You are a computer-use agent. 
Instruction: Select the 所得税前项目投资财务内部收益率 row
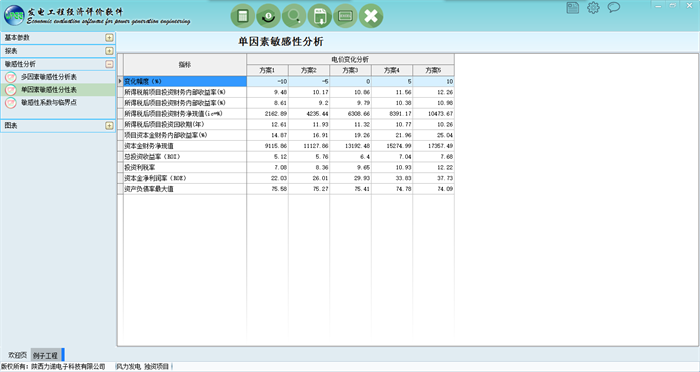coord(185,92)
